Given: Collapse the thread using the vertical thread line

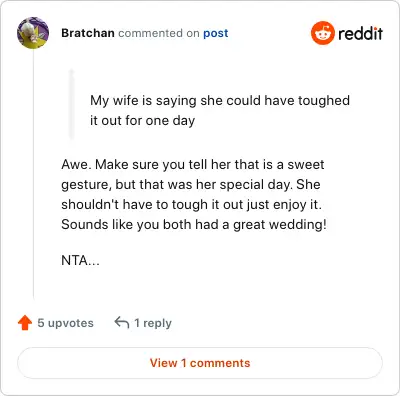Looking at the screenshot, I should [x=33, y=173].
